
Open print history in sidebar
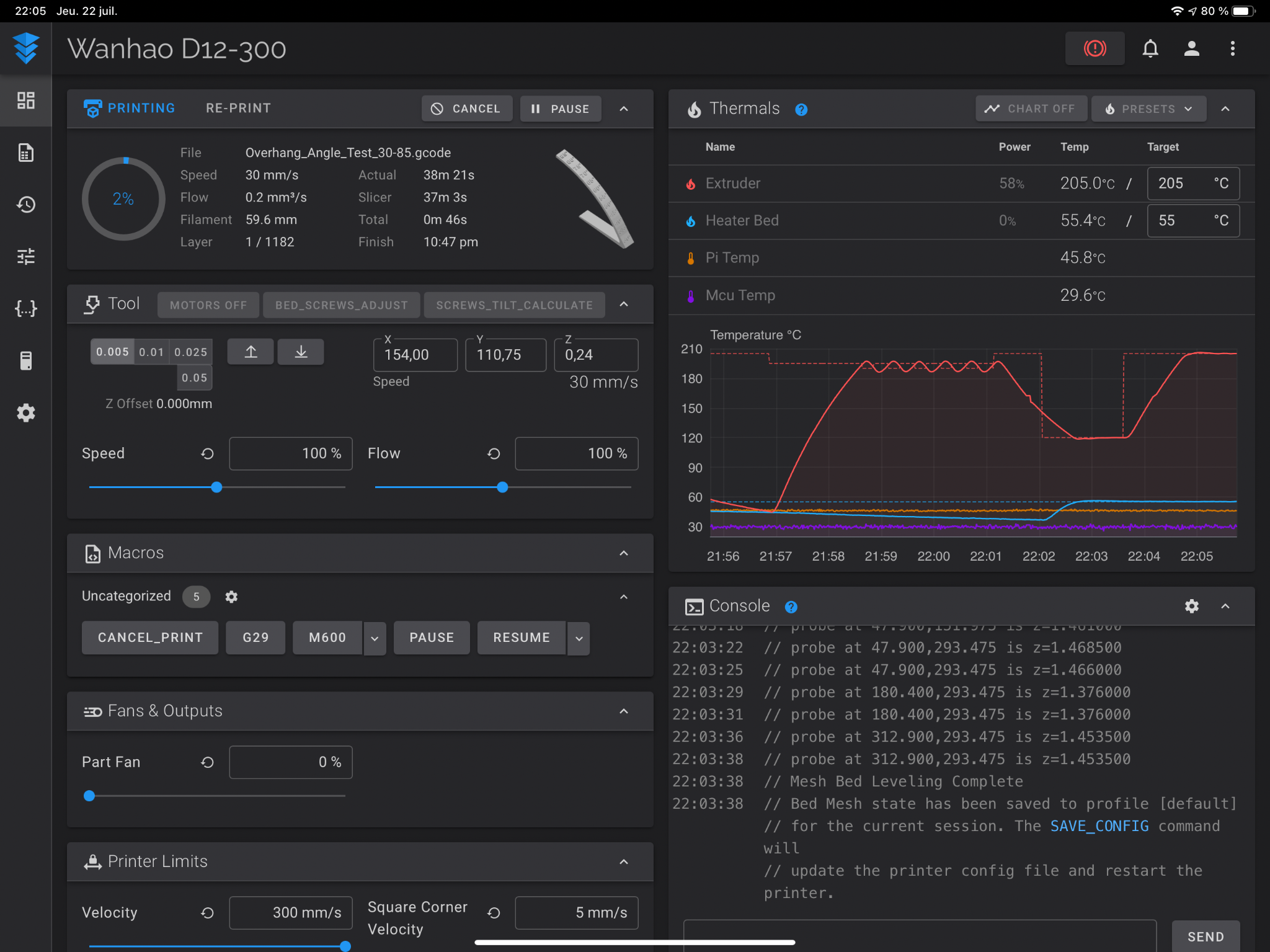[25, 205]
